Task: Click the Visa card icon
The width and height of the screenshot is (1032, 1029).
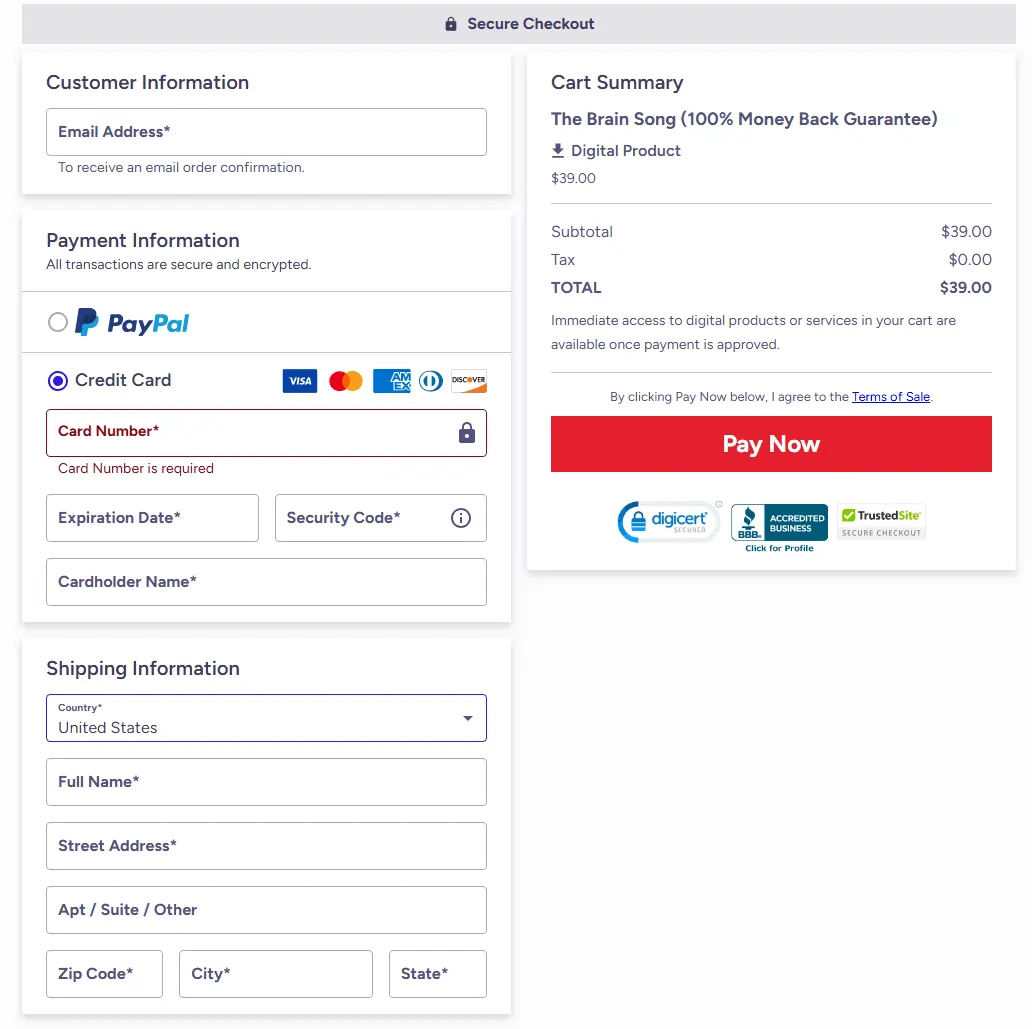Action: pos(300,381)
